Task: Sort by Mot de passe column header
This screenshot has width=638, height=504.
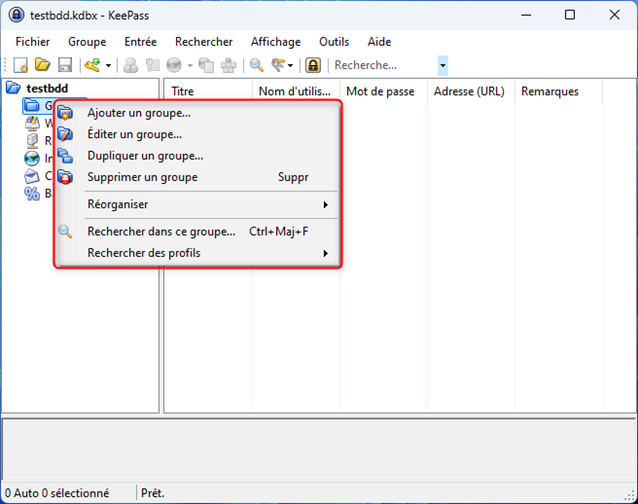Action: (384, 91)
